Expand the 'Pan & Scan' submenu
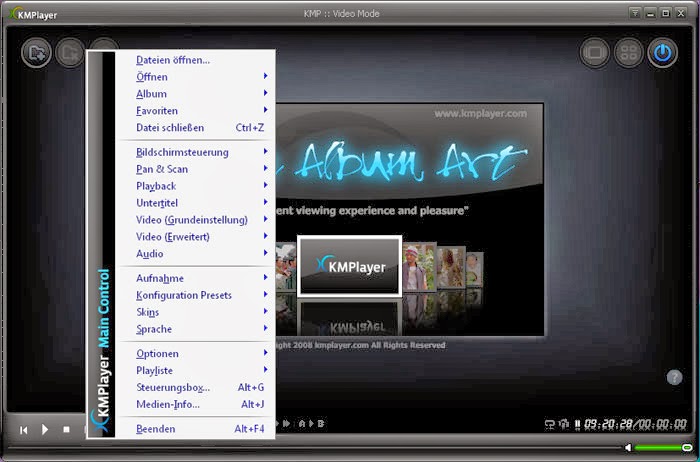The image size is (700, 462). coord(196,169)
